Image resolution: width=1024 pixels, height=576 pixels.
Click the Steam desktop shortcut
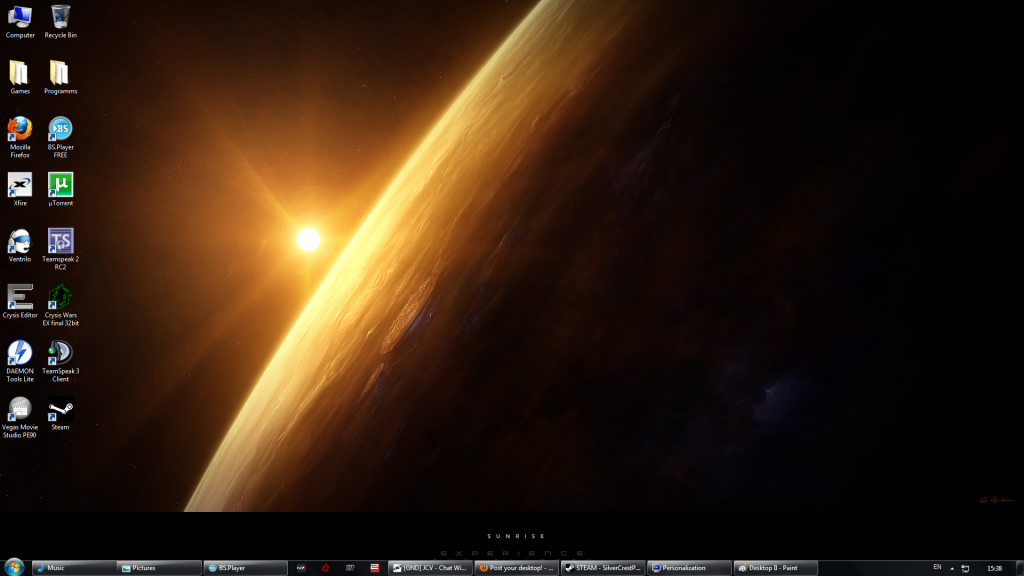click(61, 410)
